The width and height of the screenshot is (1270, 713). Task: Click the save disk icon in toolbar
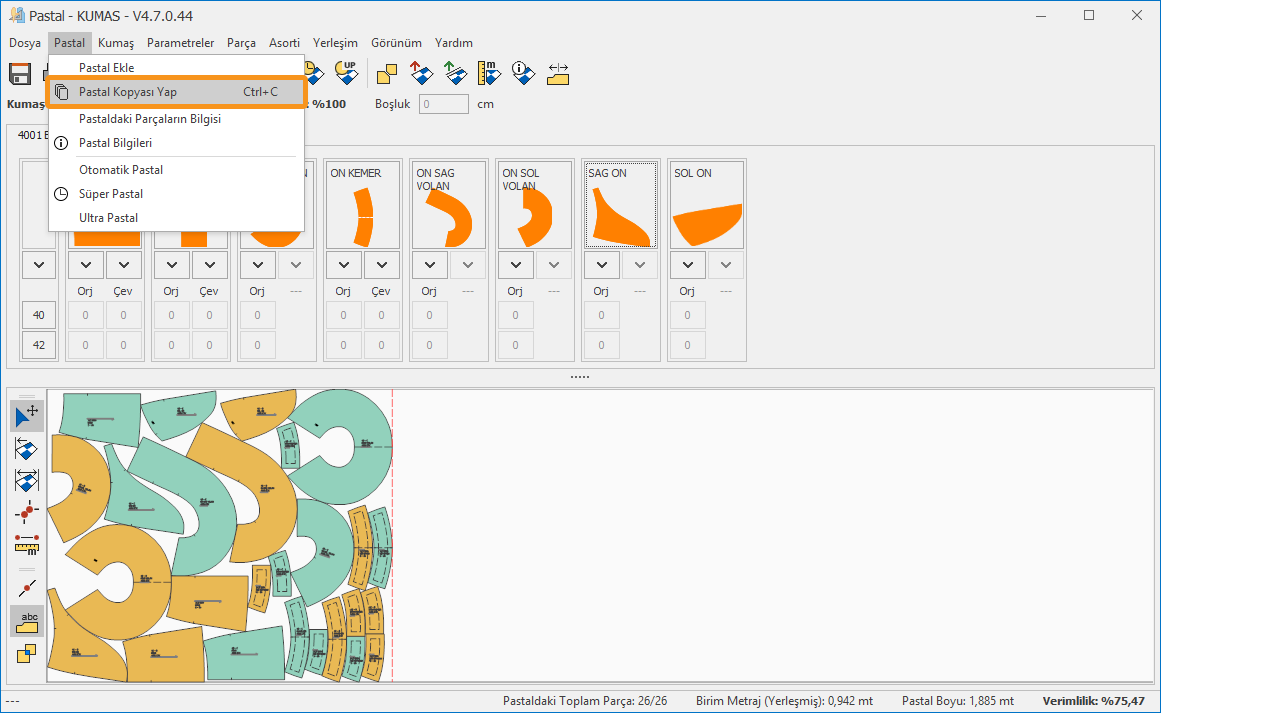[x=20, y=73]
